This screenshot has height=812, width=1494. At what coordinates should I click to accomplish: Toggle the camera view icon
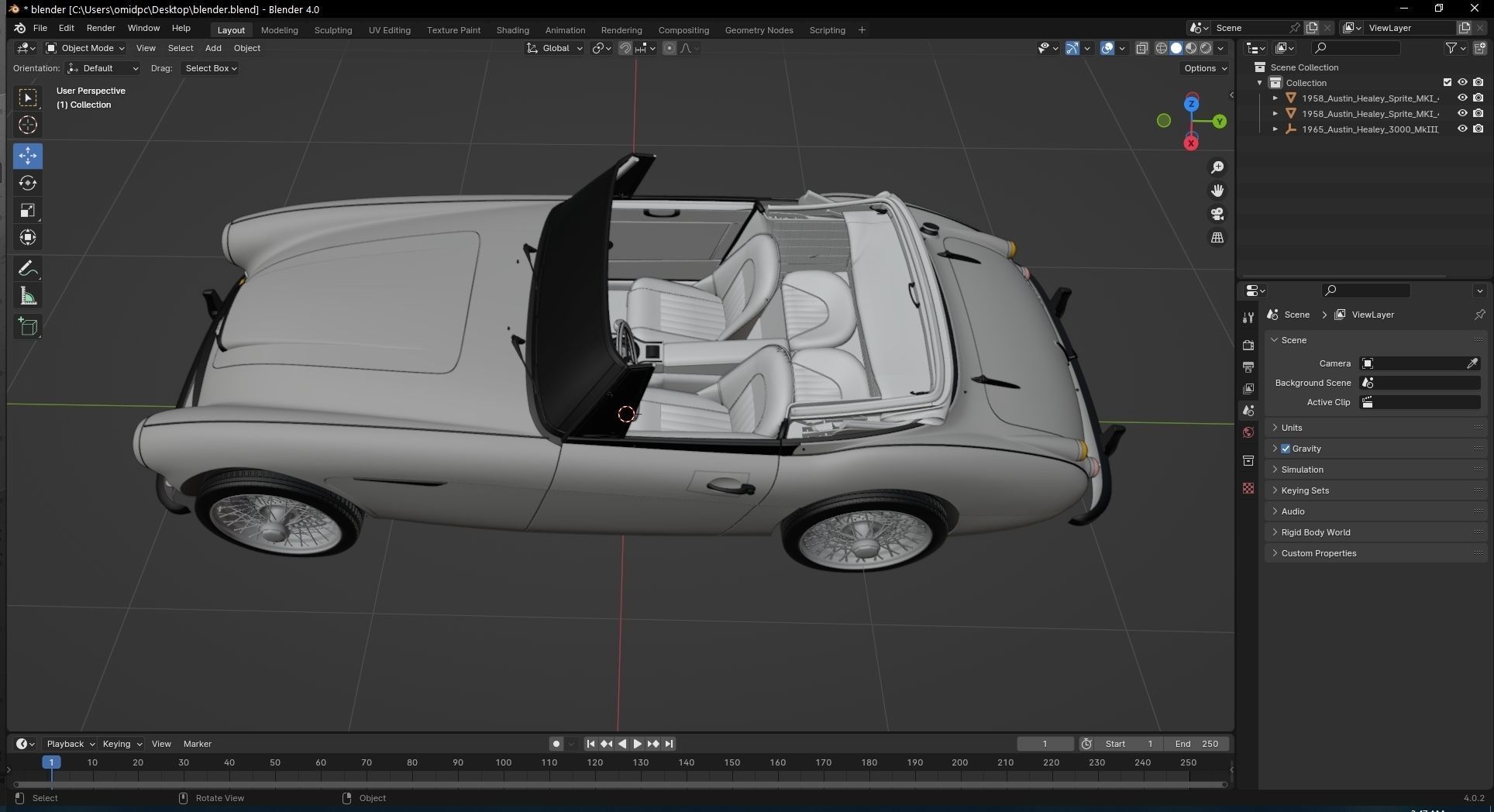tap(1217, 214)
